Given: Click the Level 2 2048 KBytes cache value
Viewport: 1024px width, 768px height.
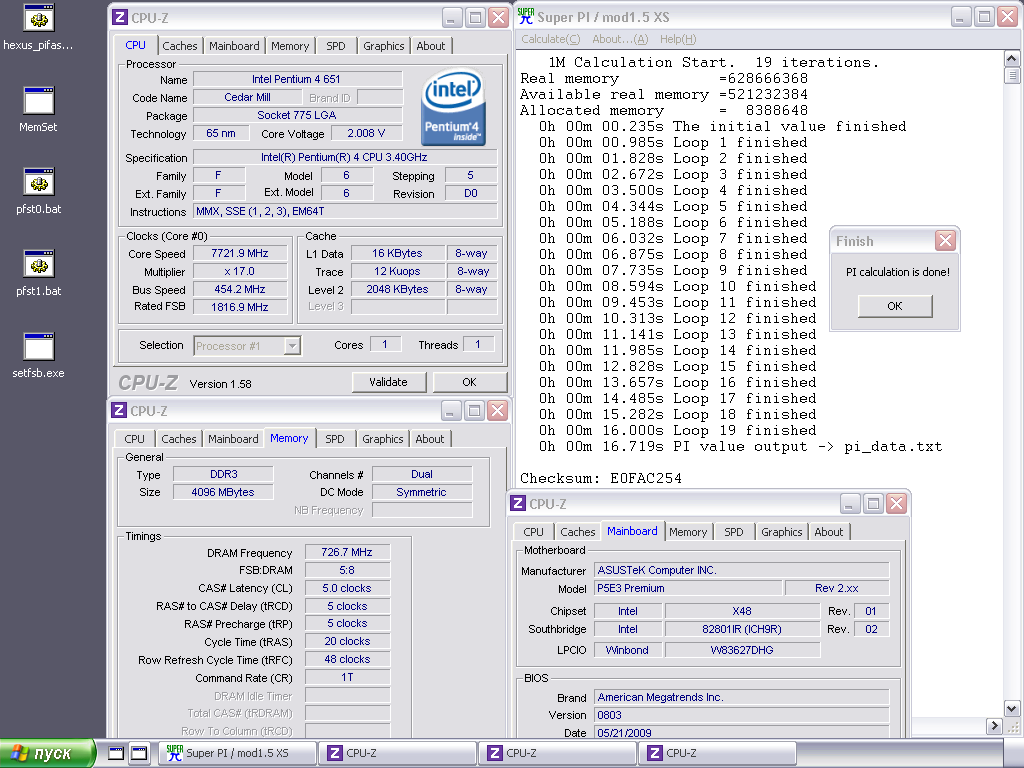Looking at the screenshot, I should pyautogui.click(x=397, y=289).
